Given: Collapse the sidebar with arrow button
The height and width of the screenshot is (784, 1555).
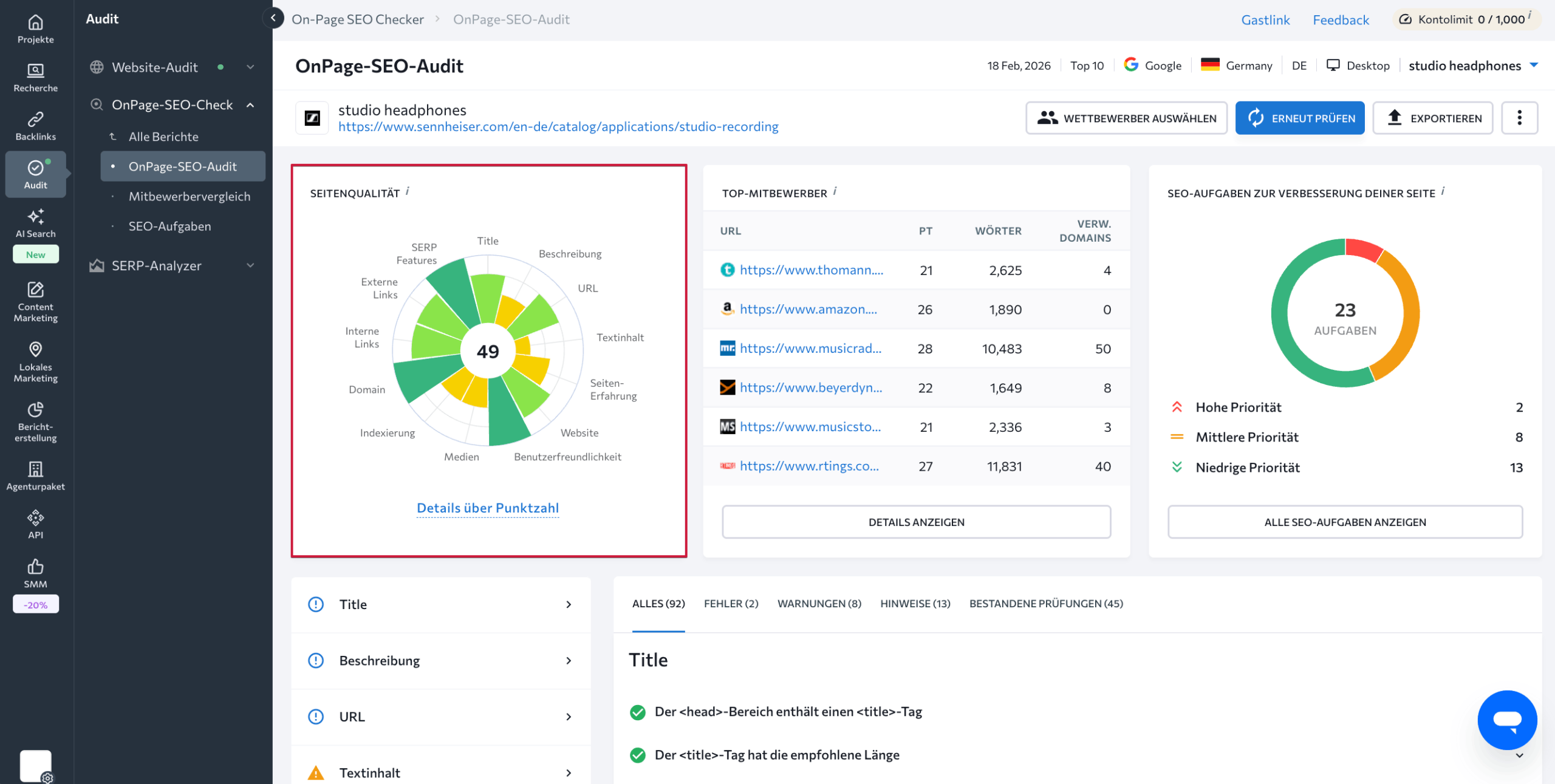Looking at the screenshot, I should coord(273,18).
